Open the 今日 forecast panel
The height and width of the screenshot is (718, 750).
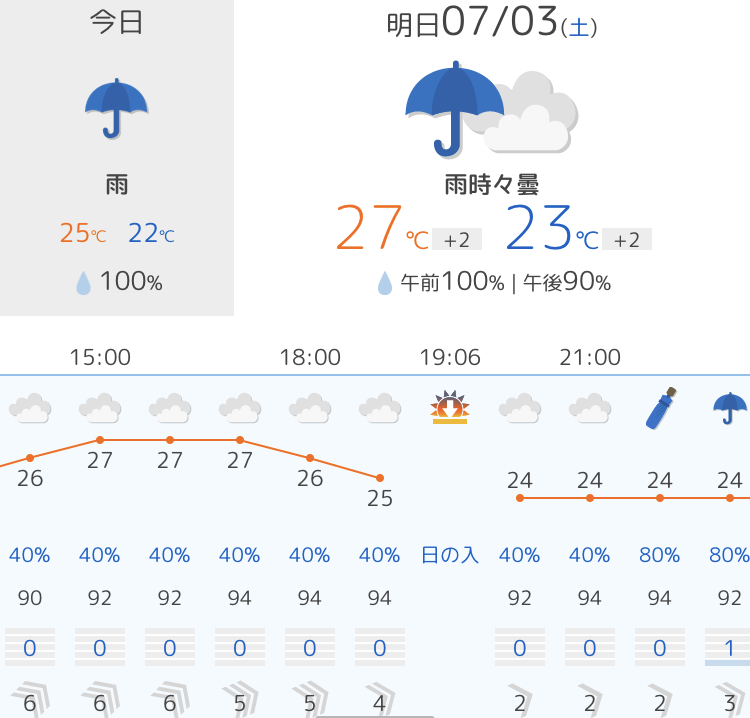tap(117, 158)
